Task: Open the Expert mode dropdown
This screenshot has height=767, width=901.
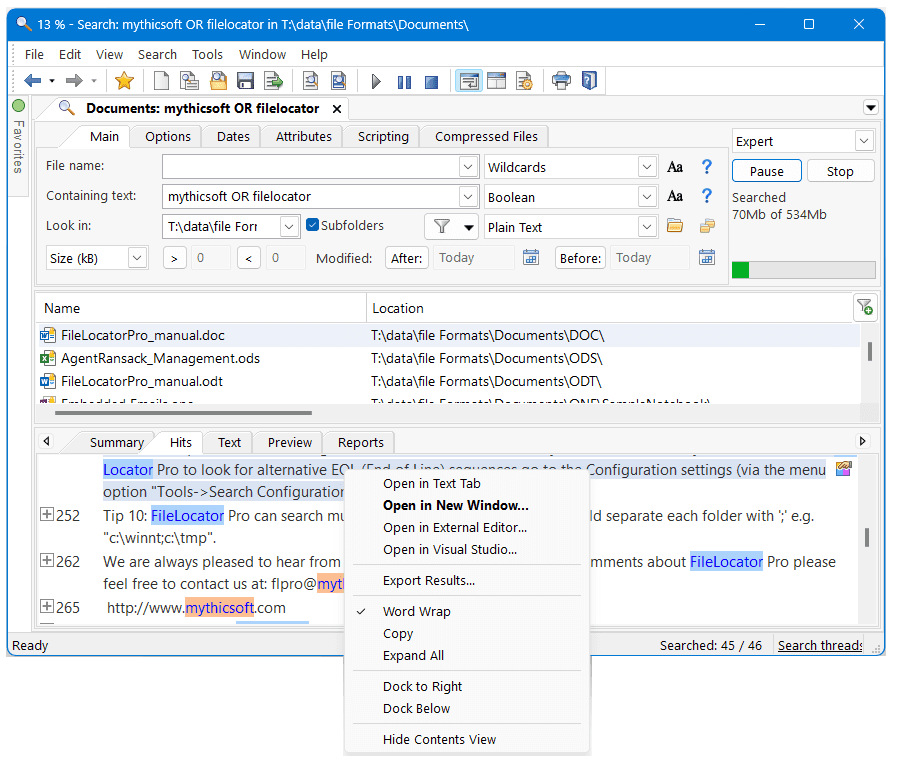Action: tap(864, 141)
